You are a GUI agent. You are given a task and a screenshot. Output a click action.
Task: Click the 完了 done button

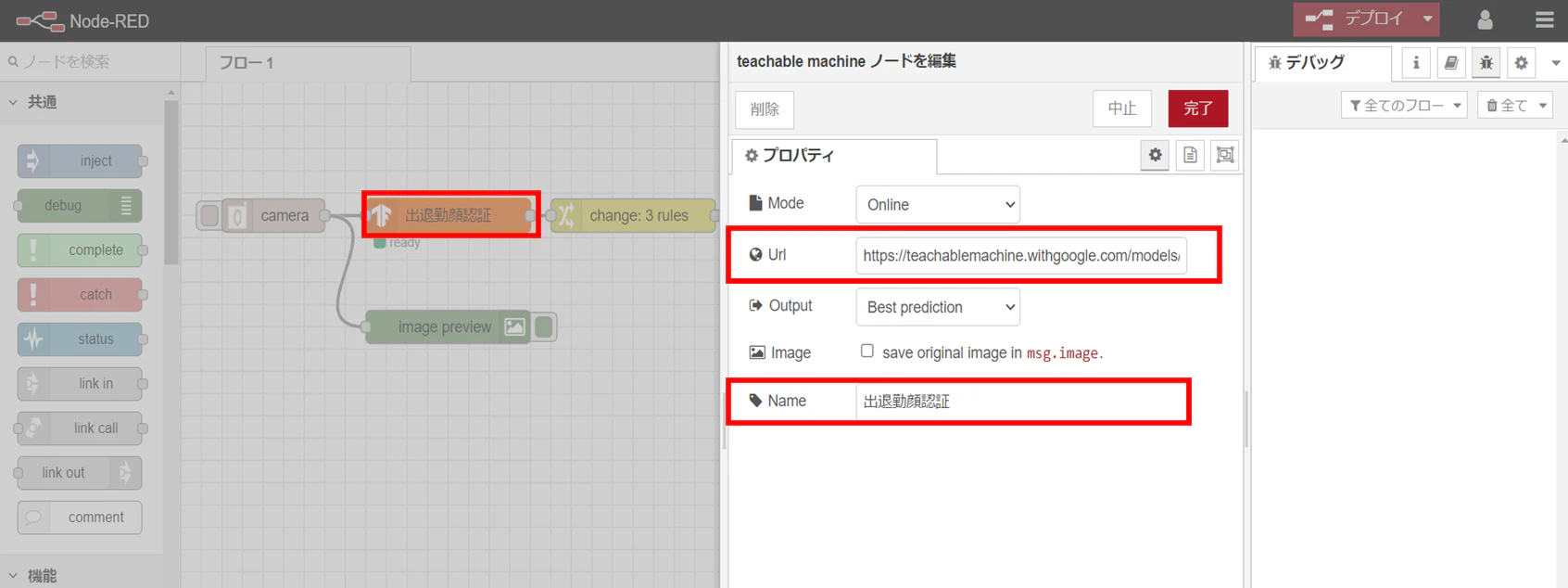[1198, 109]
